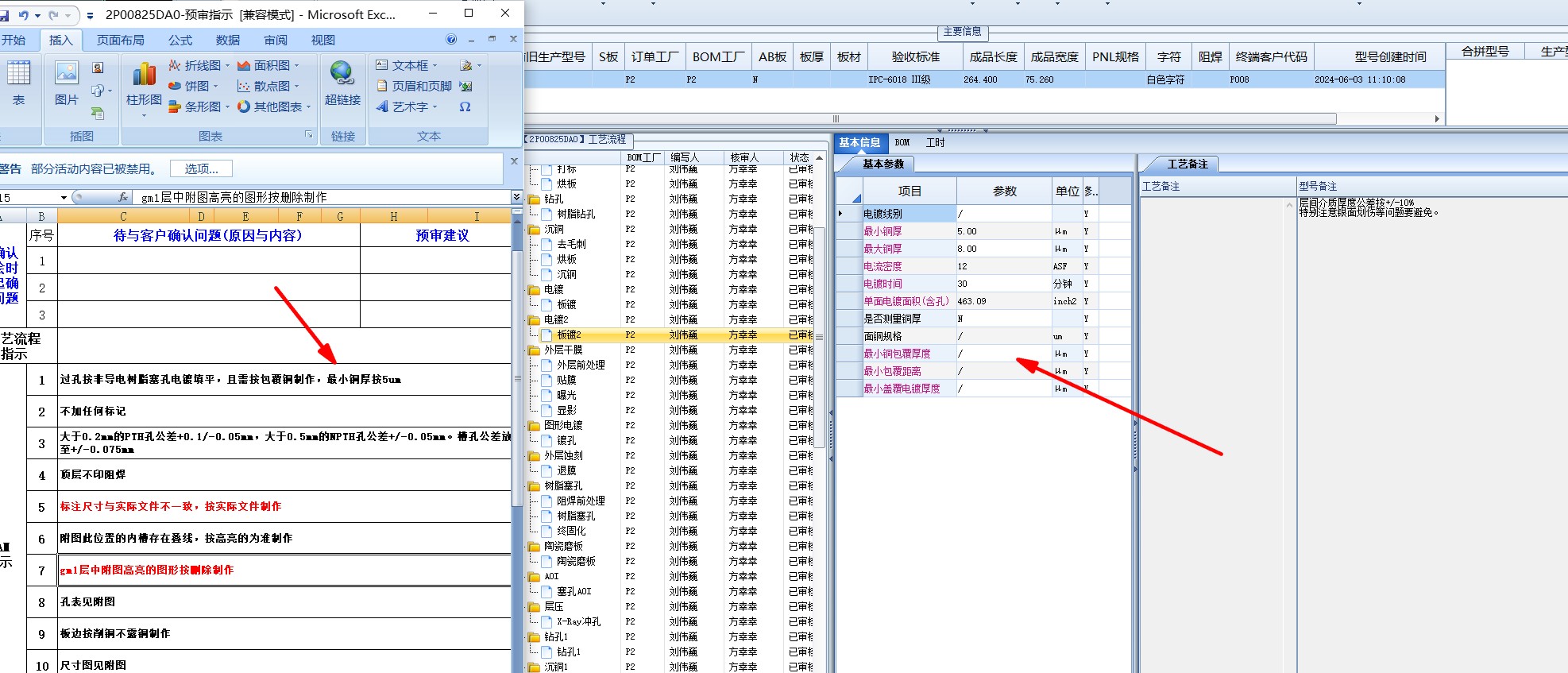The width and height of the screenshot is (1568, 673).
Task: Open the customize quick access toolbar dropdown
Action: coord(90,15)
